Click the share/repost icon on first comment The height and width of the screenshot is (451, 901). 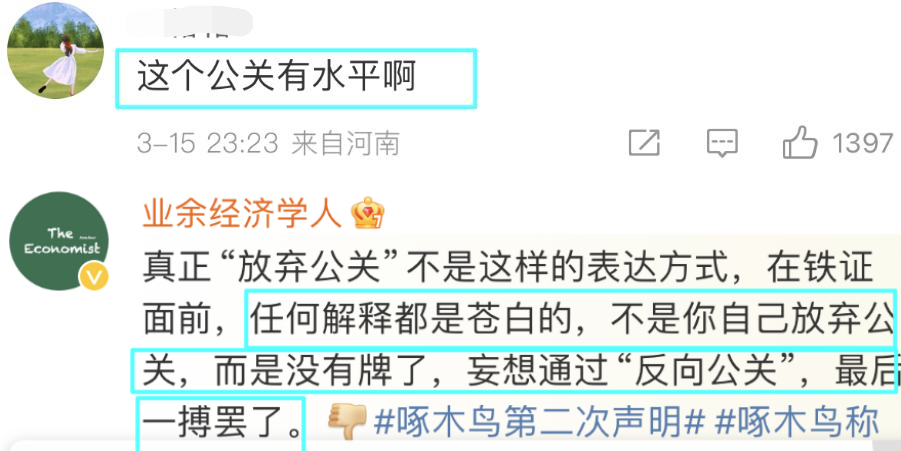click(x=644, y=142)
